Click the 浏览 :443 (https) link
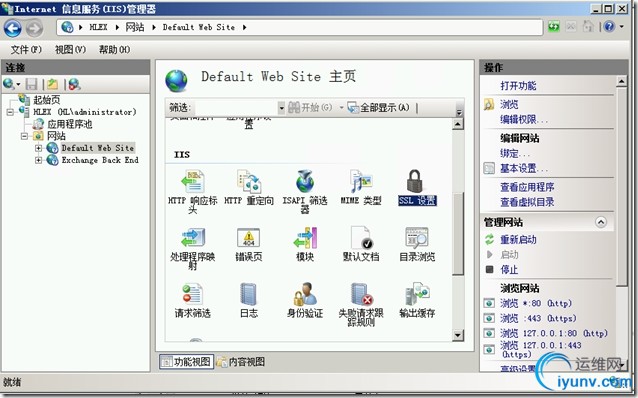This screenshot has height=398, width=638. 538,318
